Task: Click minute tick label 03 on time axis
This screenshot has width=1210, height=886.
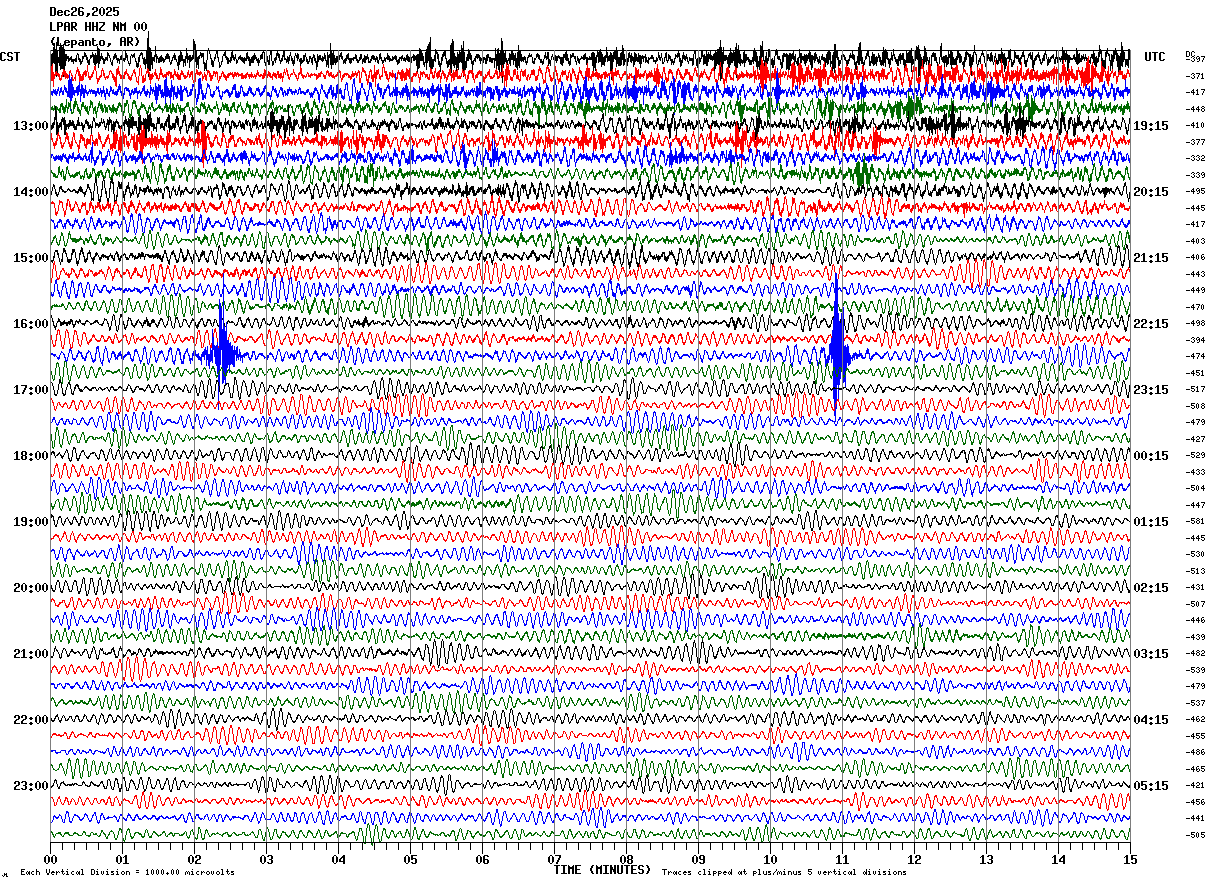Action: 266,859
